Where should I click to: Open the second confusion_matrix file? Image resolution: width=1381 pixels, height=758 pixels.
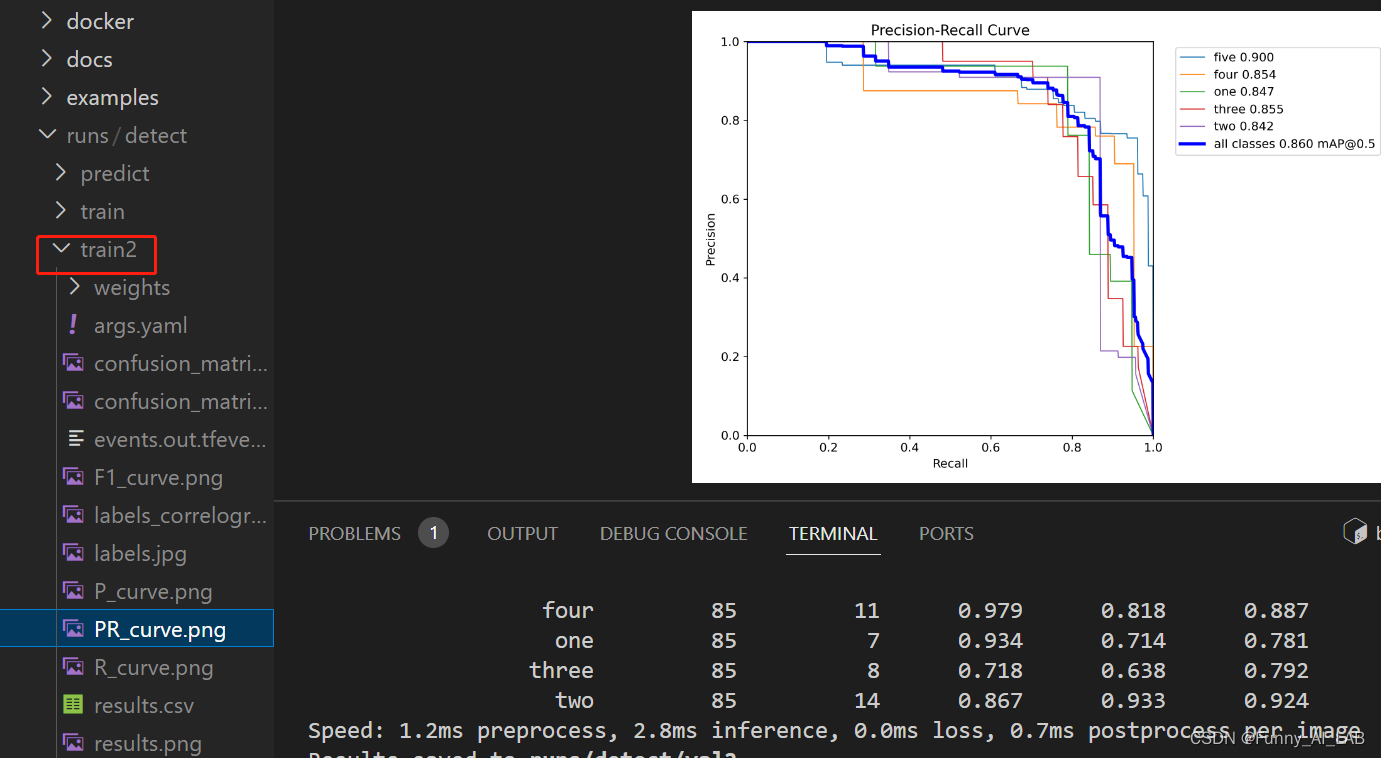[x=180, y=401]
